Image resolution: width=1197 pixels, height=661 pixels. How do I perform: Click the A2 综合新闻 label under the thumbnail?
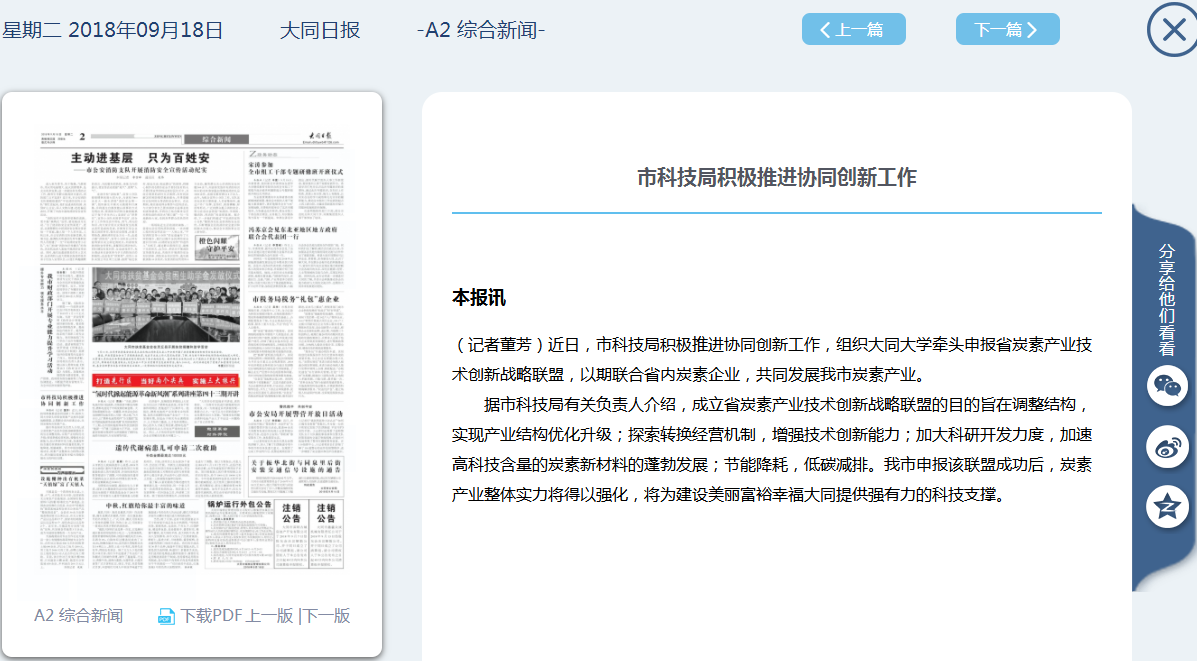[79, 615]
